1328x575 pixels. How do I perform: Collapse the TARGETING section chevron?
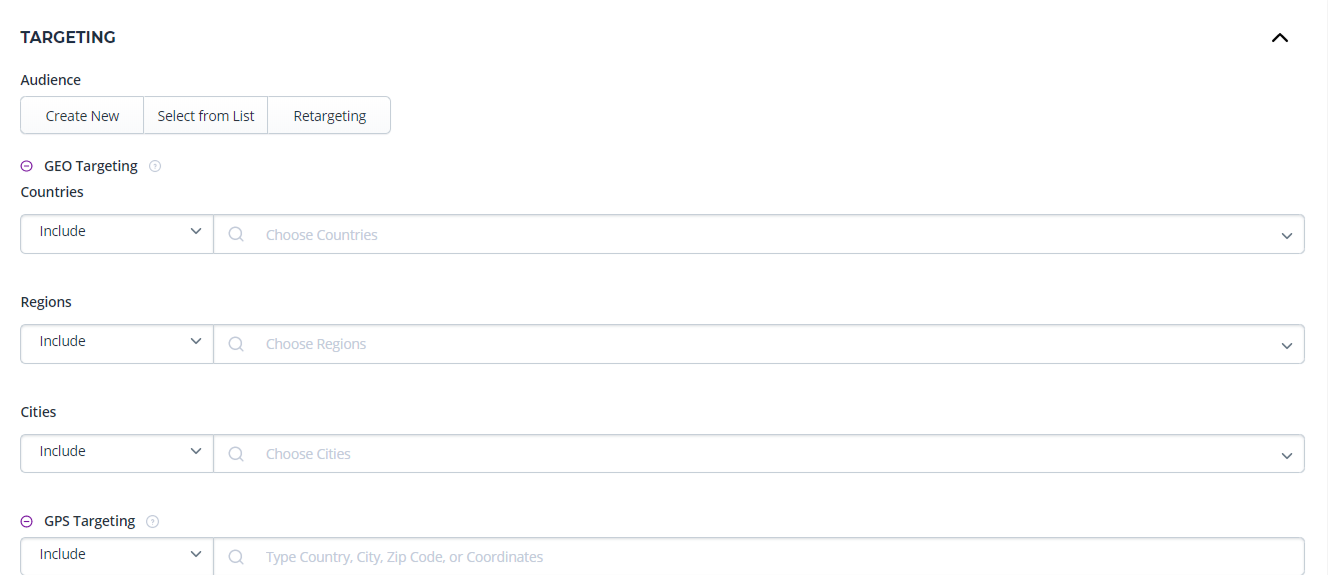click(x=1279, y=38)
